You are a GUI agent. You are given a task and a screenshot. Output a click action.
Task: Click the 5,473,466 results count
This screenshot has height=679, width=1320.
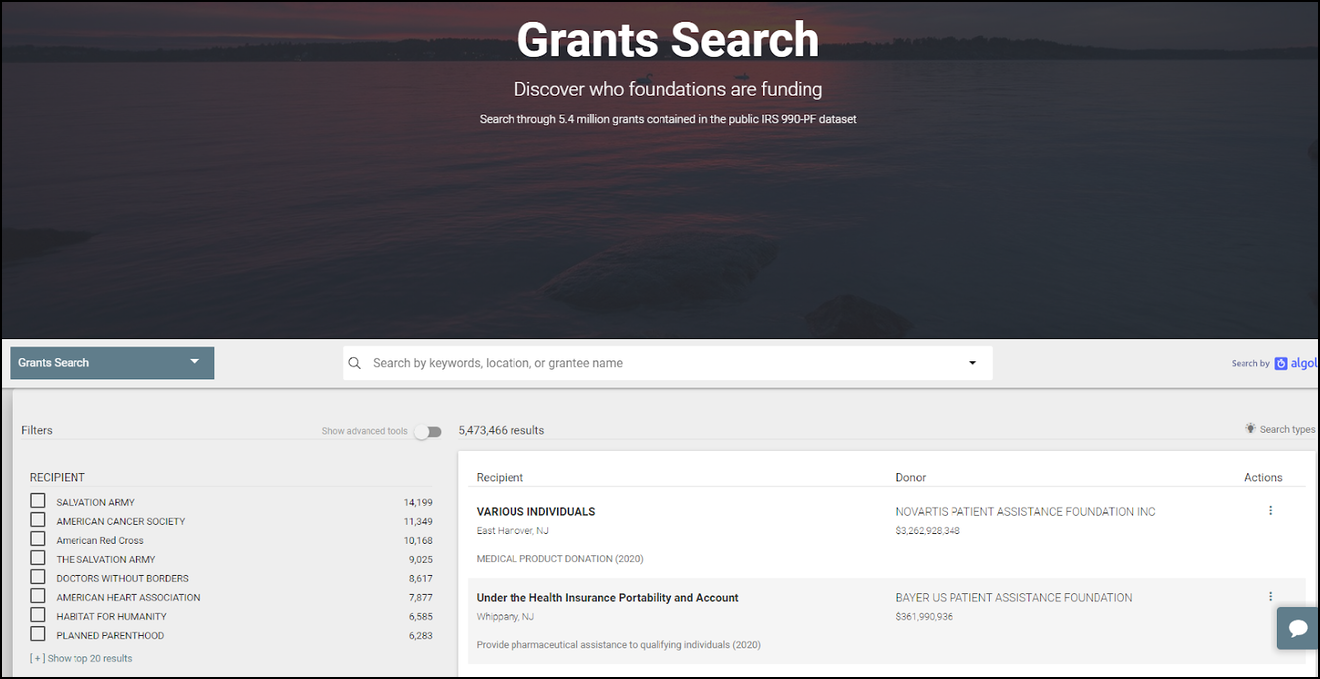(501, 431)
